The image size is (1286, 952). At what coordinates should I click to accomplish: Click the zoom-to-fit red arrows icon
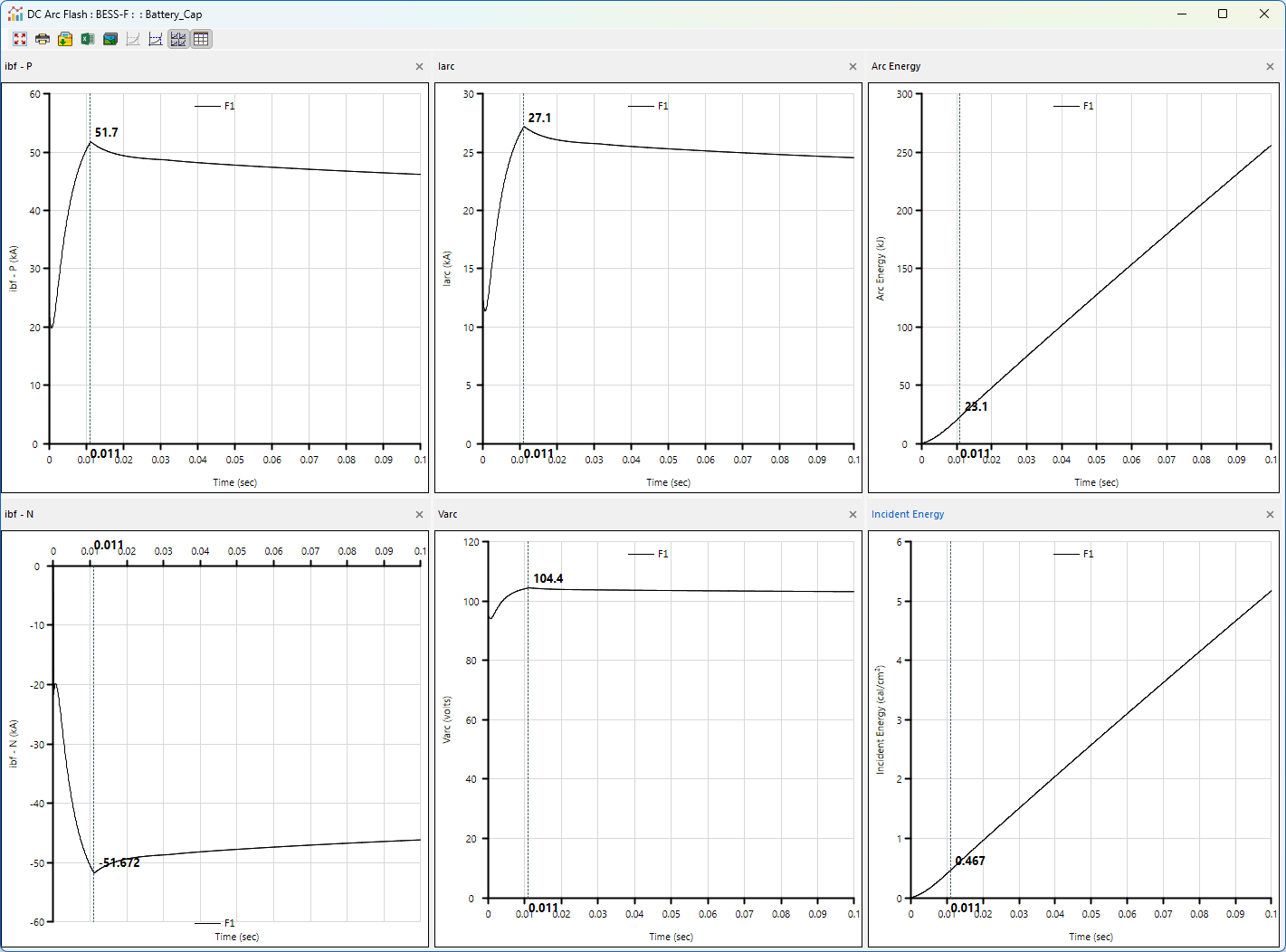[x=20, y=39]
